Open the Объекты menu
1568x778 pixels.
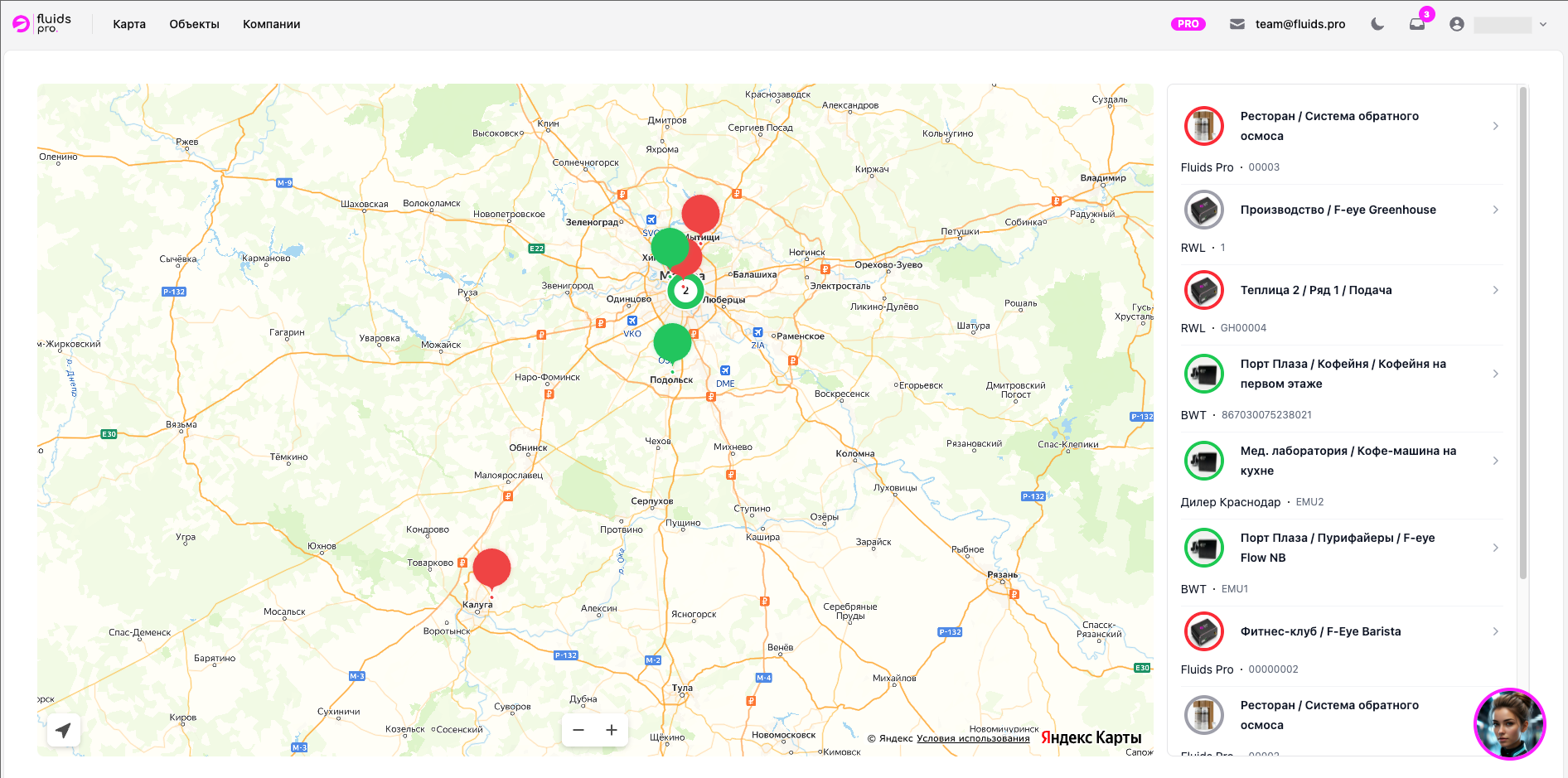(x=194, y=24)
